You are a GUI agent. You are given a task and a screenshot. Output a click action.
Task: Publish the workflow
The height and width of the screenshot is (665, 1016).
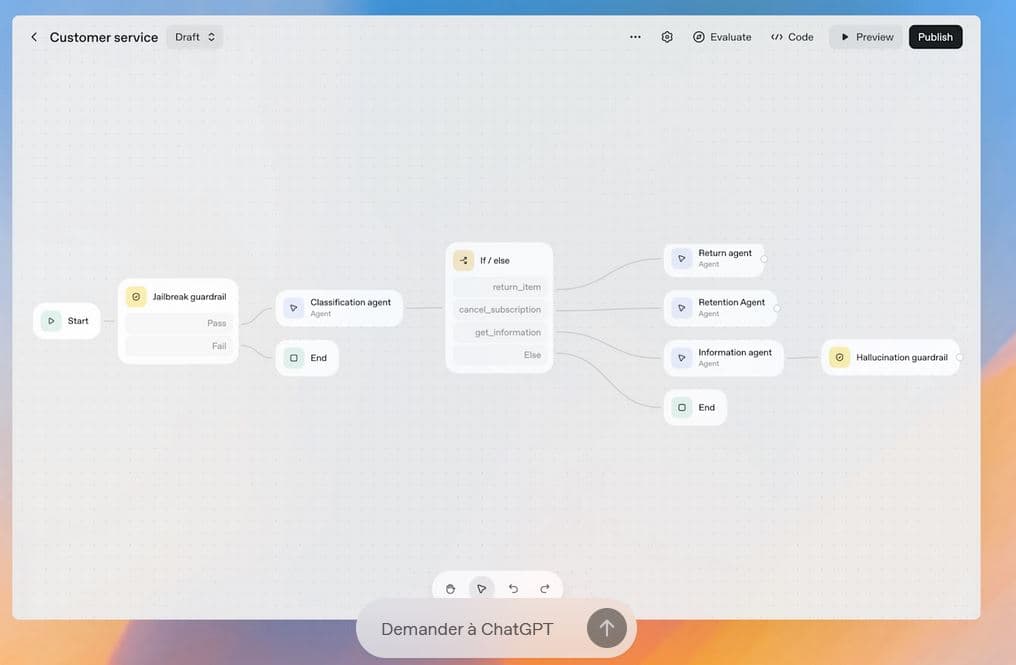click(x=935, y=37)
